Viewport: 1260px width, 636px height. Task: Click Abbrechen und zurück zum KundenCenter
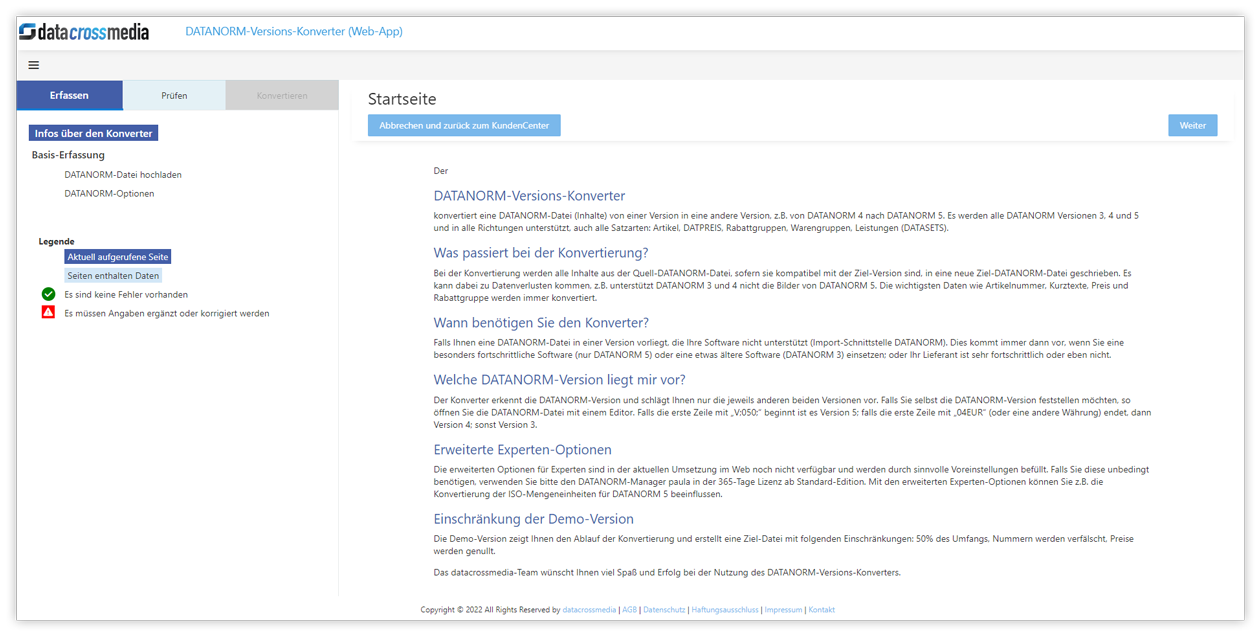pos(464,125)
